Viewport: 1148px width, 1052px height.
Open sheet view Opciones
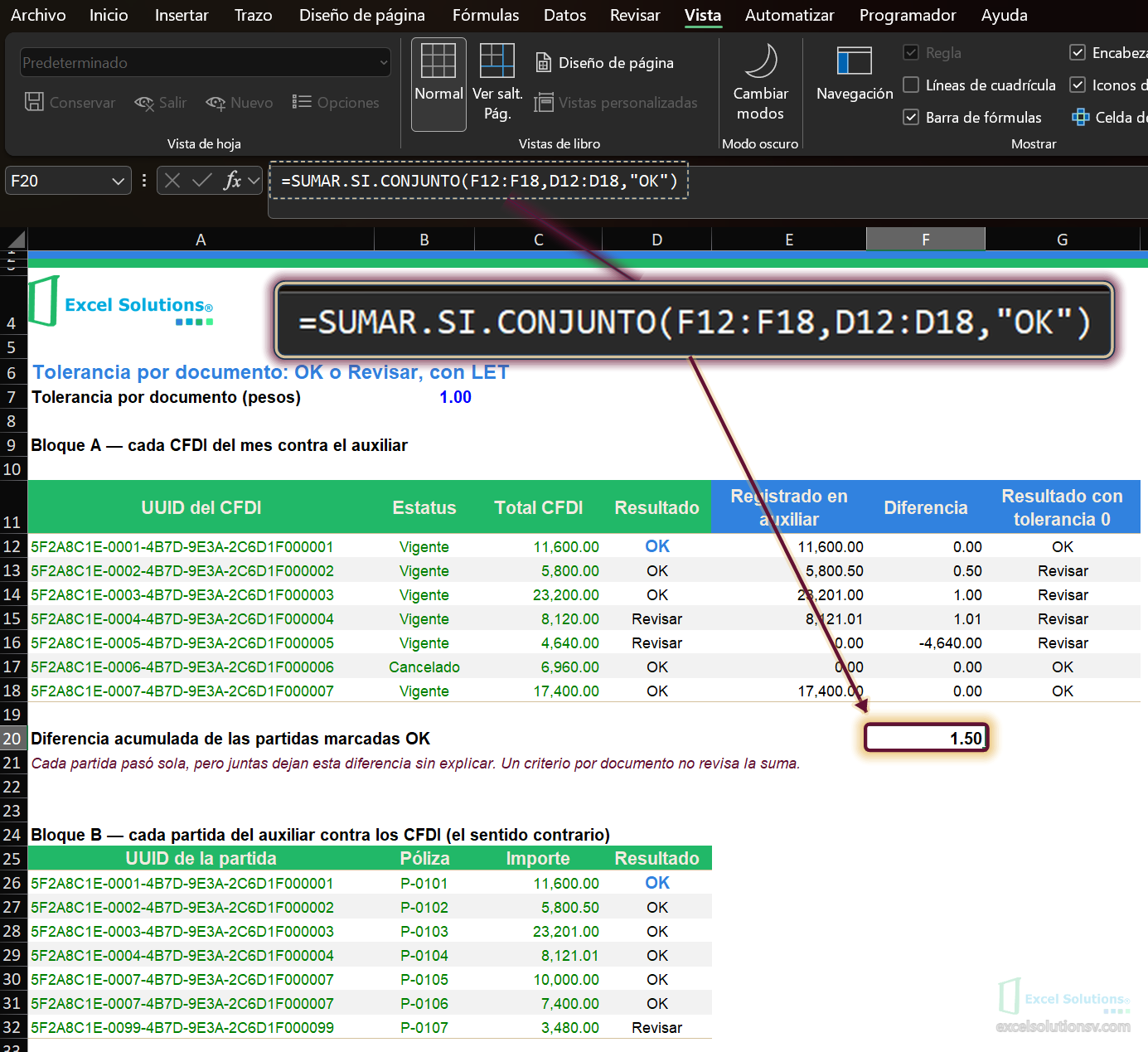pos(336,103)
